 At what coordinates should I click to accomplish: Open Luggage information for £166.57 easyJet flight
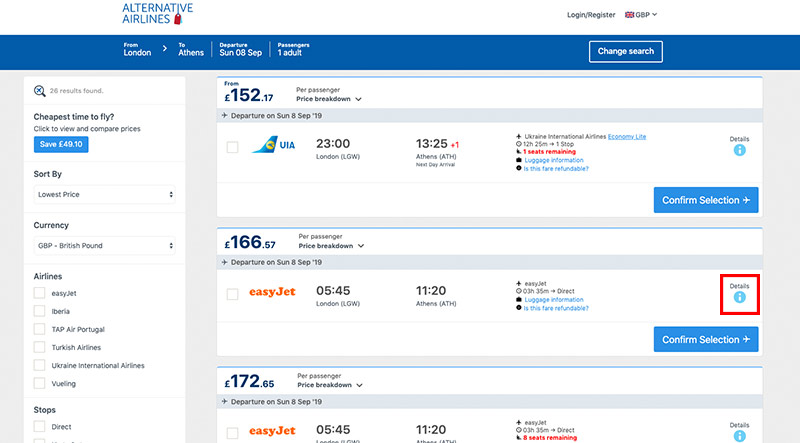pyautogui.click(x=554, y=300)
